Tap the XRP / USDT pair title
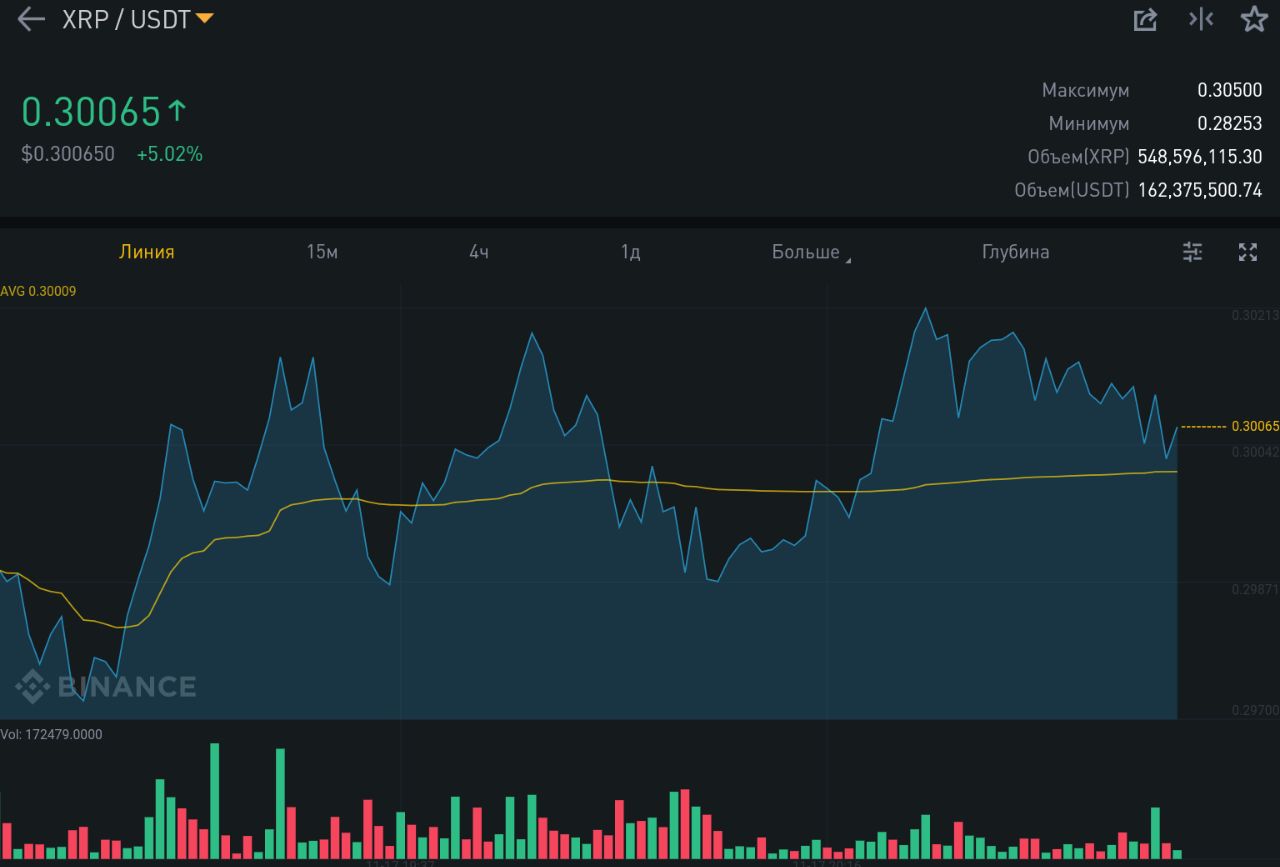 [x=126, y=19]
